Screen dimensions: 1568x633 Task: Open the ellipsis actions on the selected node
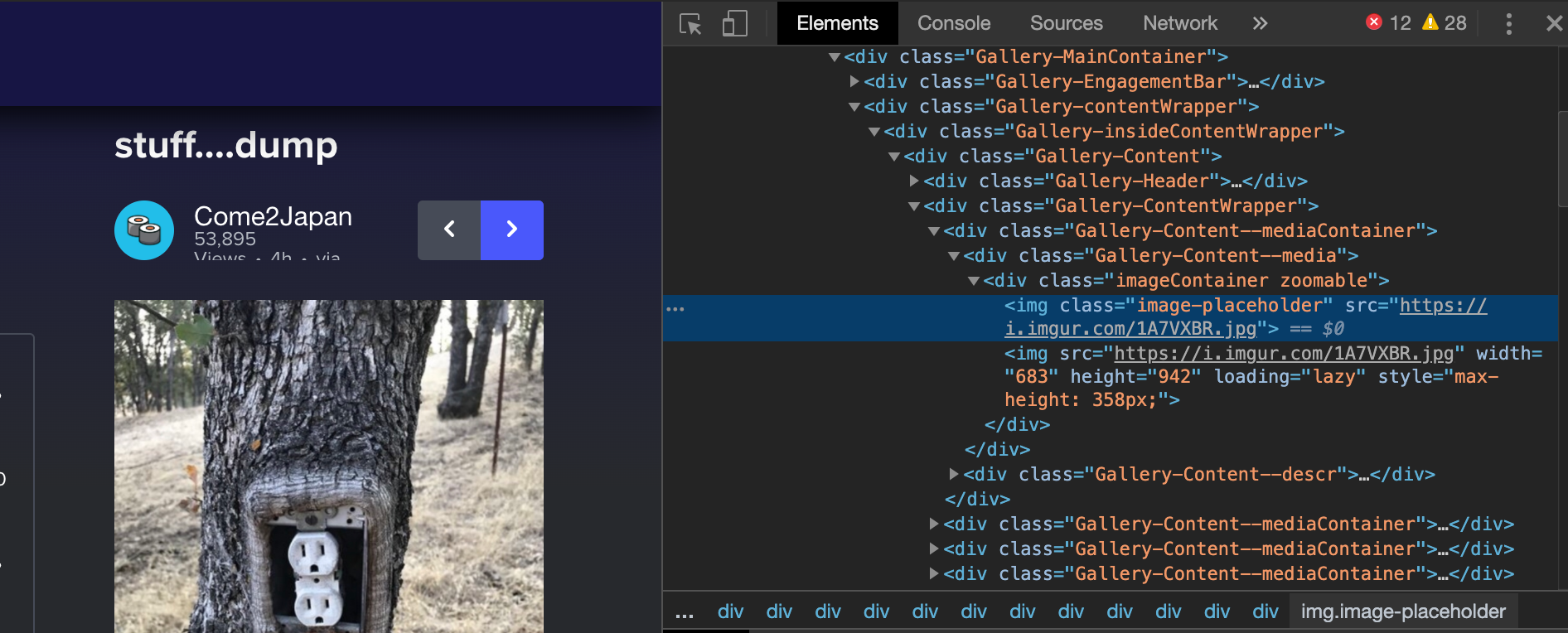click(x=675, y=309)
